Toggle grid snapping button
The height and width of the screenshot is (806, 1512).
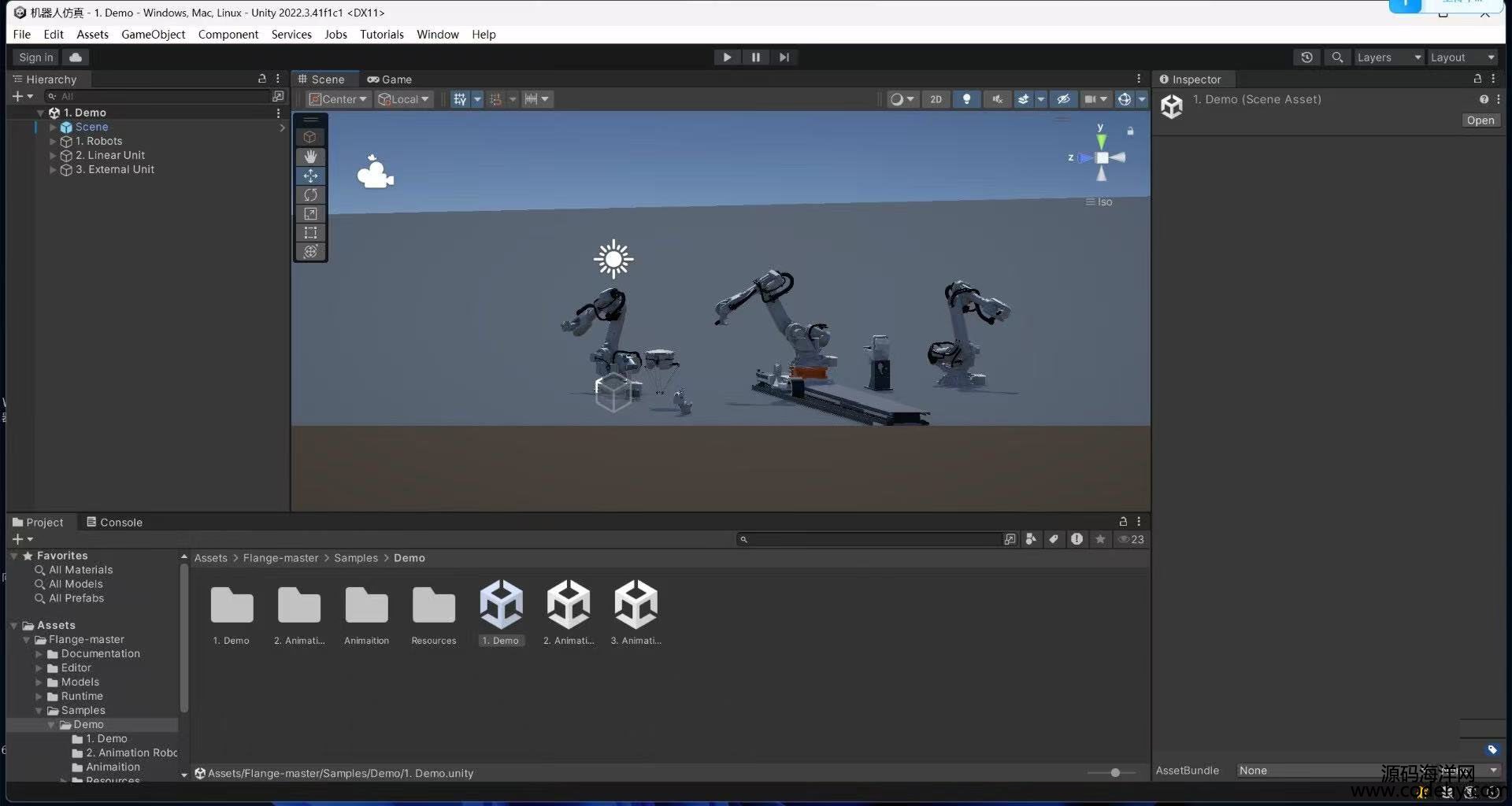(495, 99)
